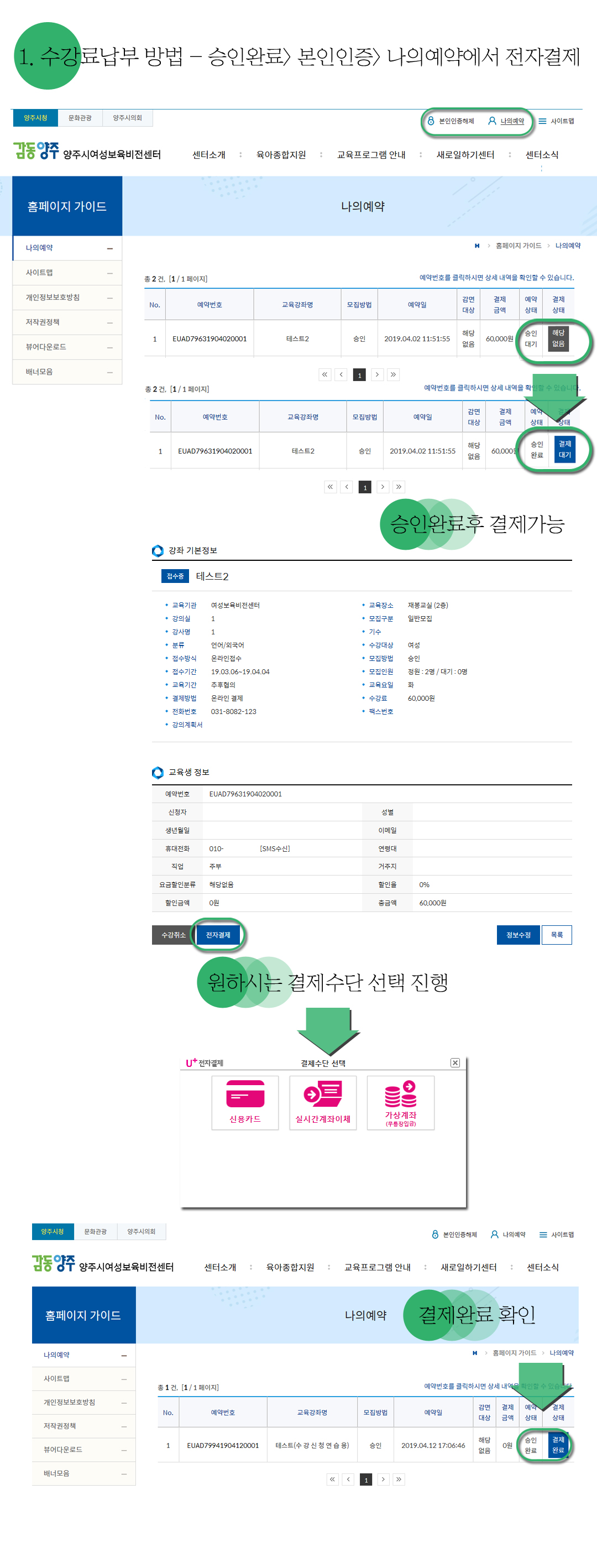Select the 양주시청 tab in first screenshot
Screen dimensions: 597x1568
point(35,118)
